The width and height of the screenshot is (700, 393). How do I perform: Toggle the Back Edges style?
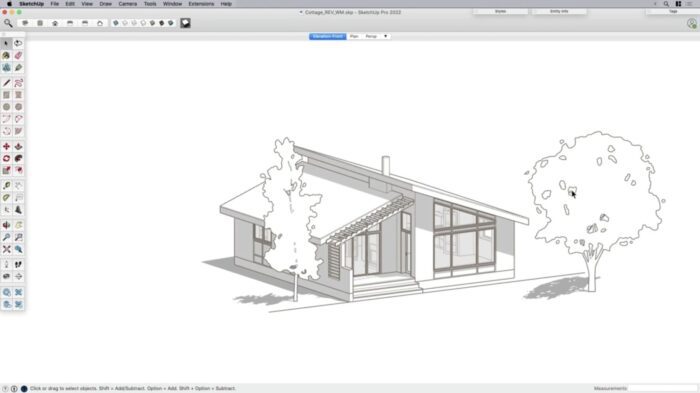click(x=125, y=23)
